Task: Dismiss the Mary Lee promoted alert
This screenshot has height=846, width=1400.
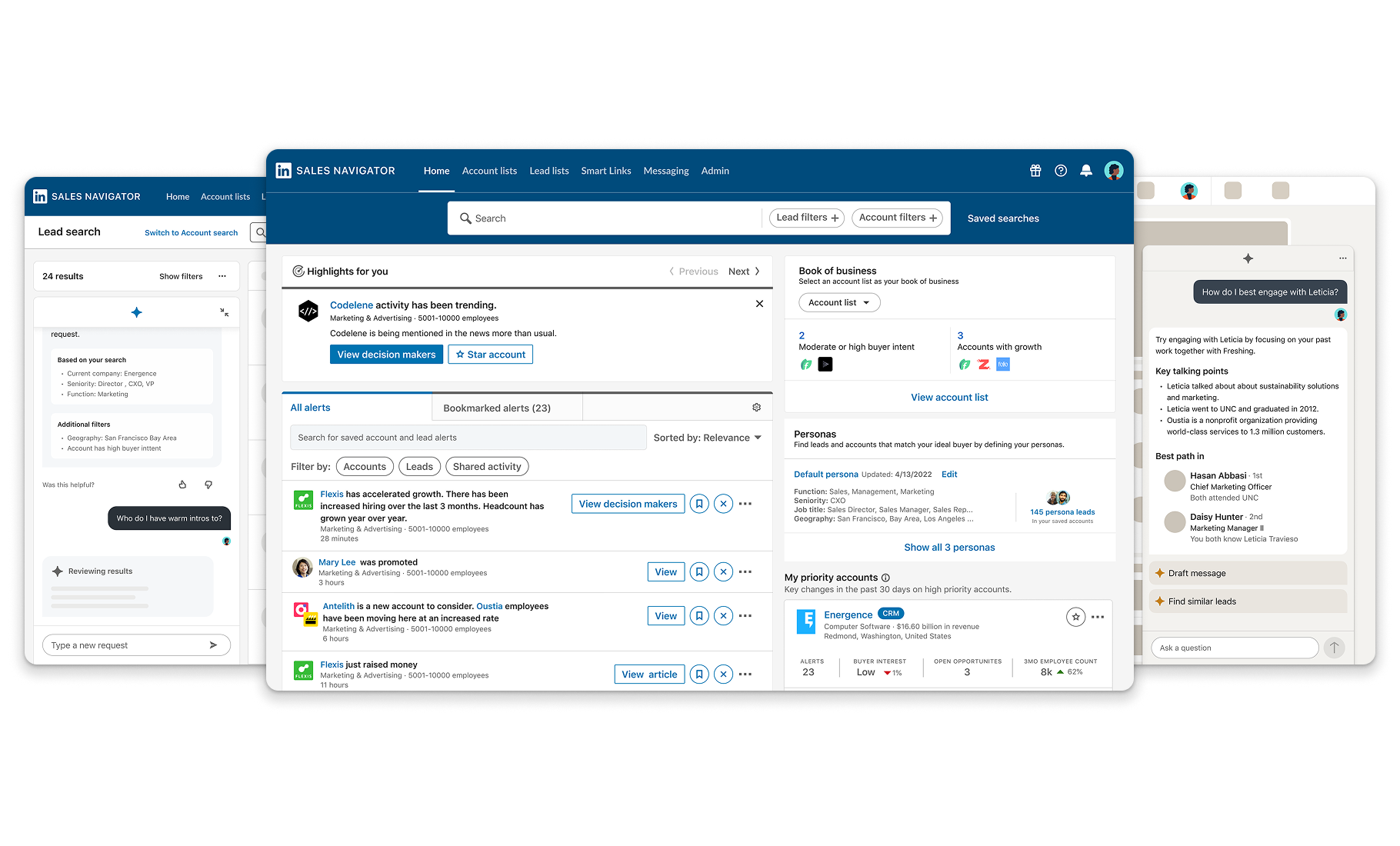Action: point(723,572)
